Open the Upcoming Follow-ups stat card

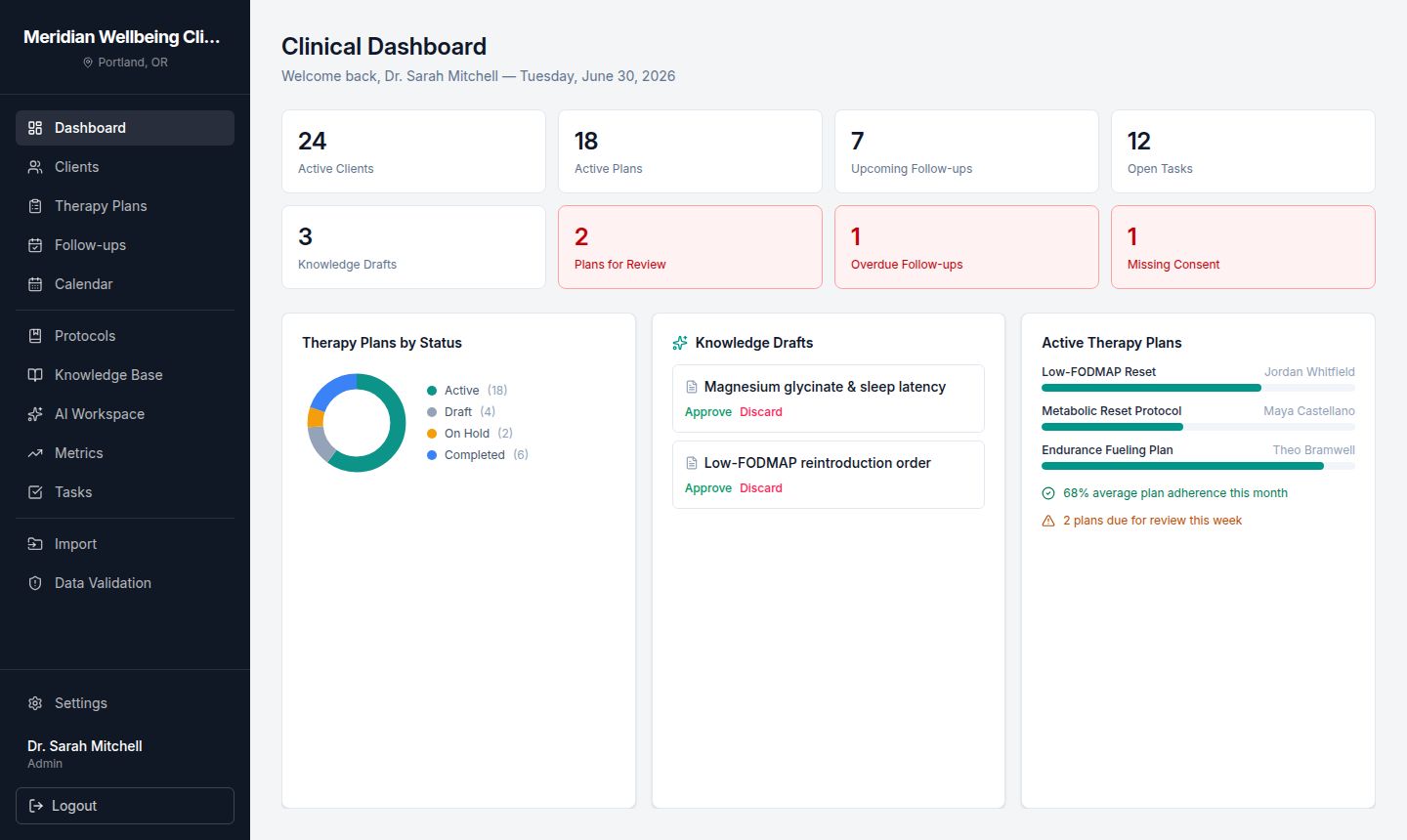pyautogui.click(x=966, y=151)
